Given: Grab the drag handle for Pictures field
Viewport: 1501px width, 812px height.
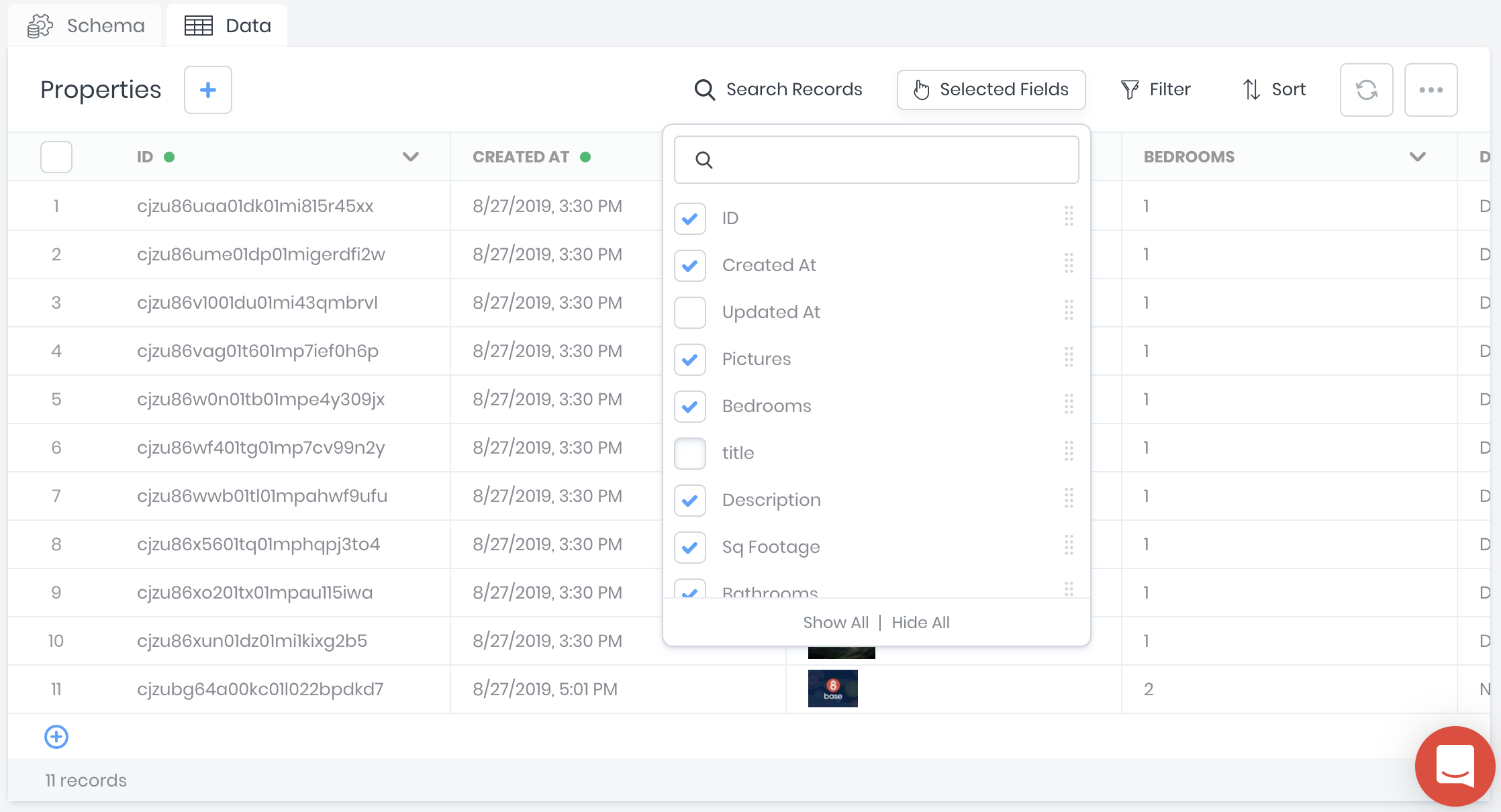Looking at the screenshot, I should pos(1069,358).
